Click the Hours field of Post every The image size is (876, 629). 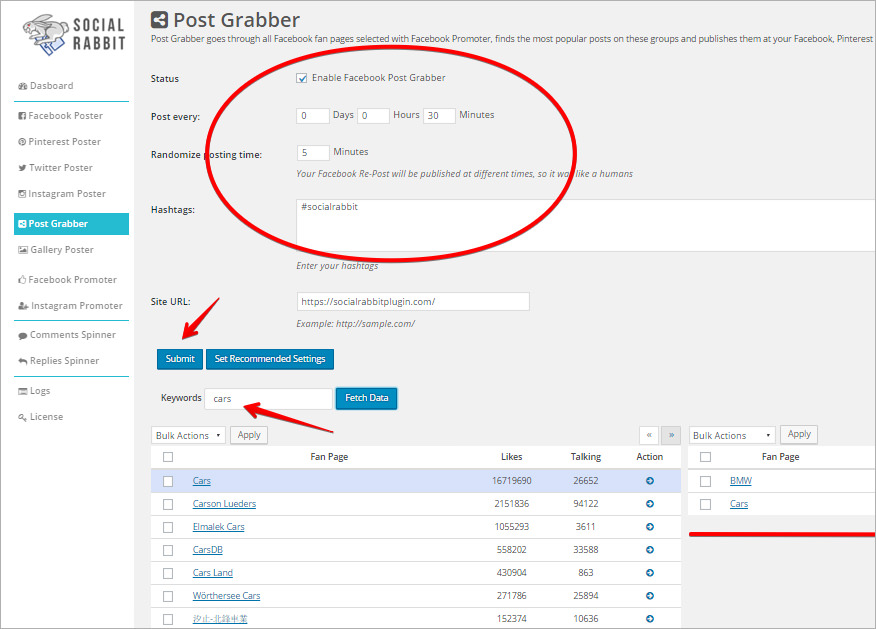tap(373, 116)
